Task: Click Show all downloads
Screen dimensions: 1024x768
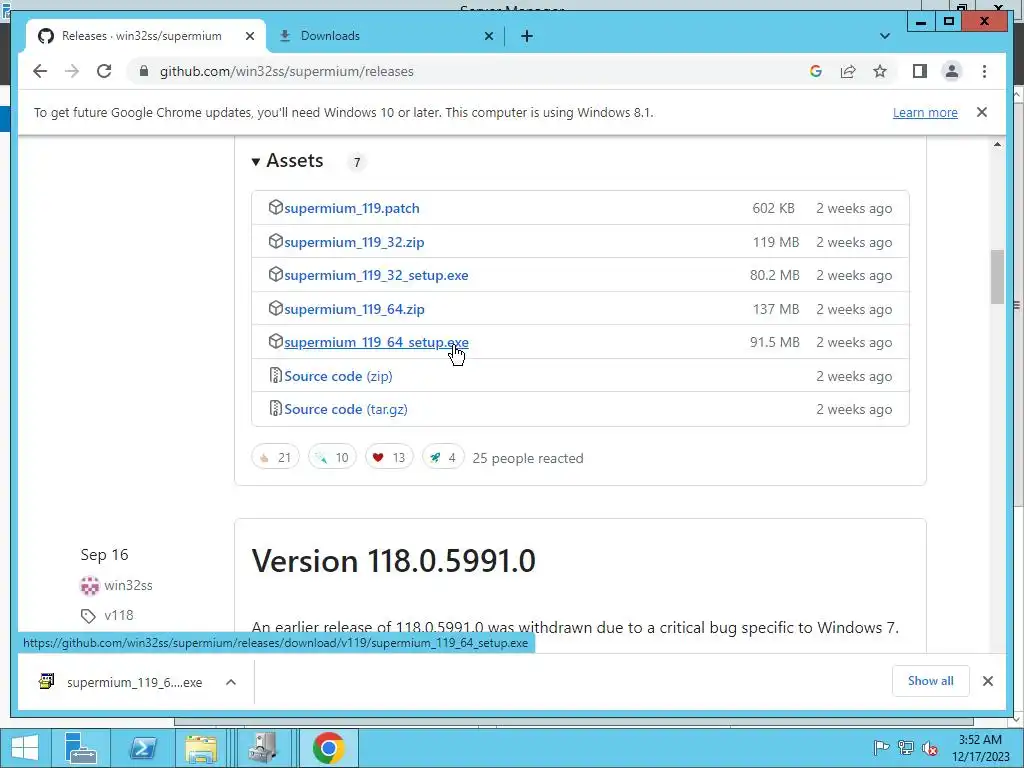Action: coord(931,681)
